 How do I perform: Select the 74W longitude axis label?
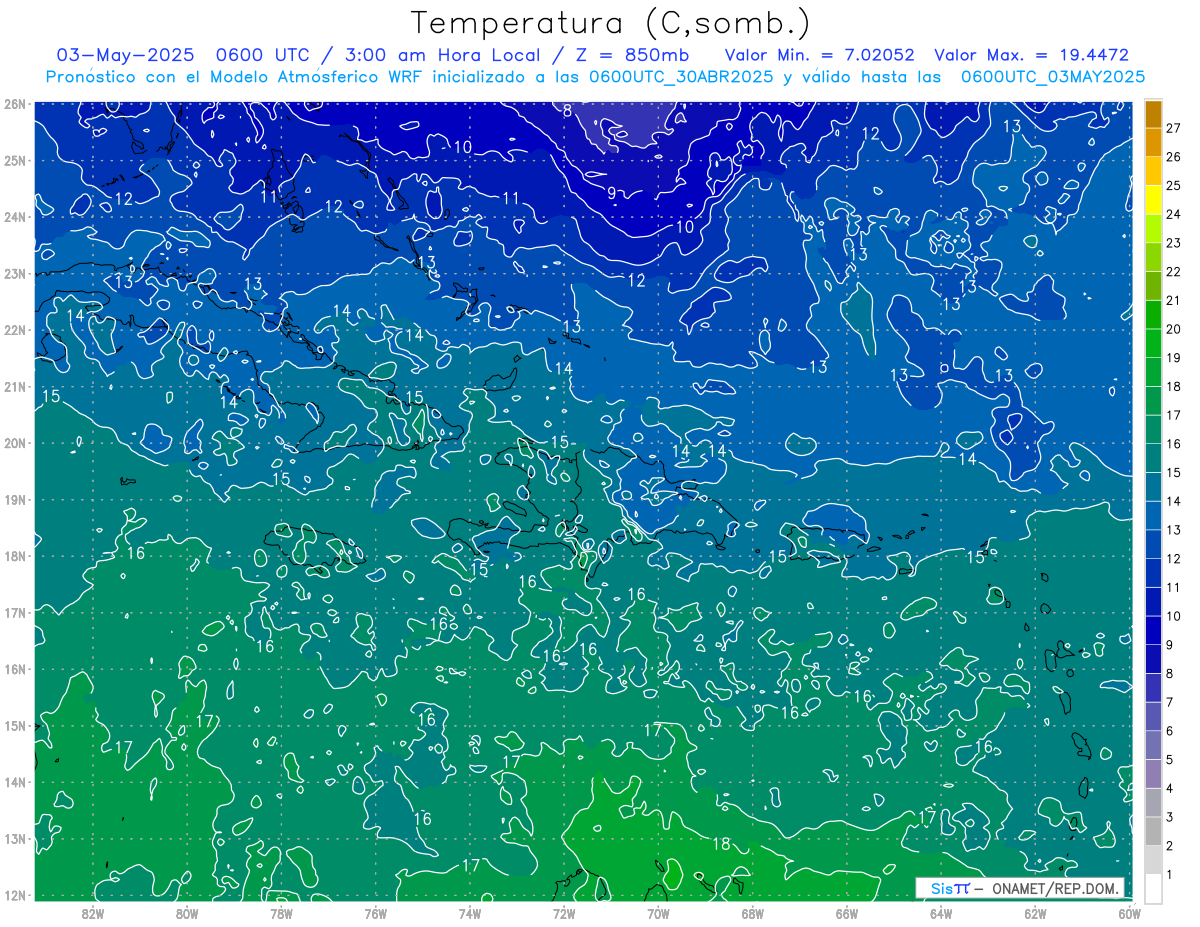pos(470,913)
